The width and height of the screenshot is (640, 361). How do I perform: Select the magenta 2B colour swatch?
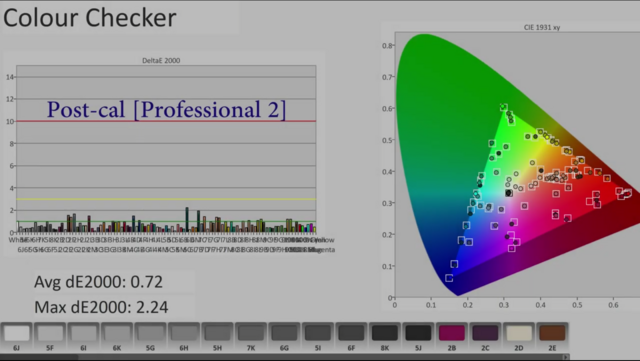click(451, 333)
